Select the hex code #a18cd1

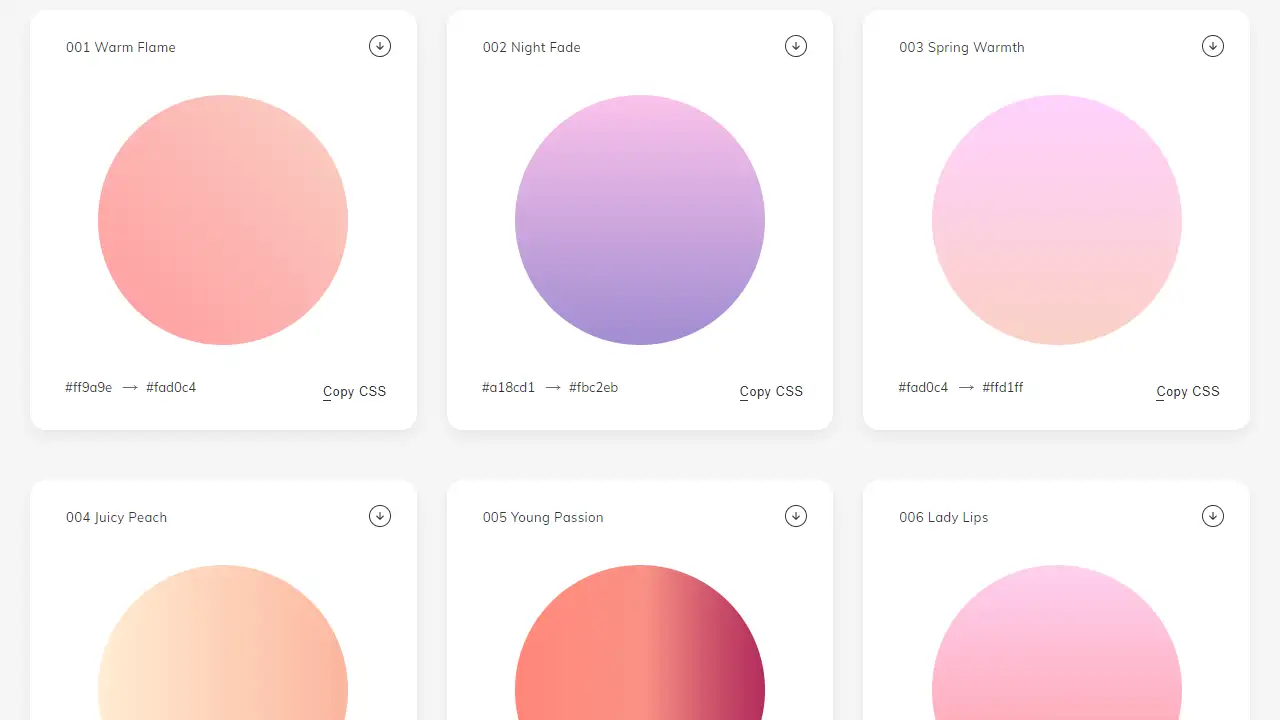tap(508, 387)
